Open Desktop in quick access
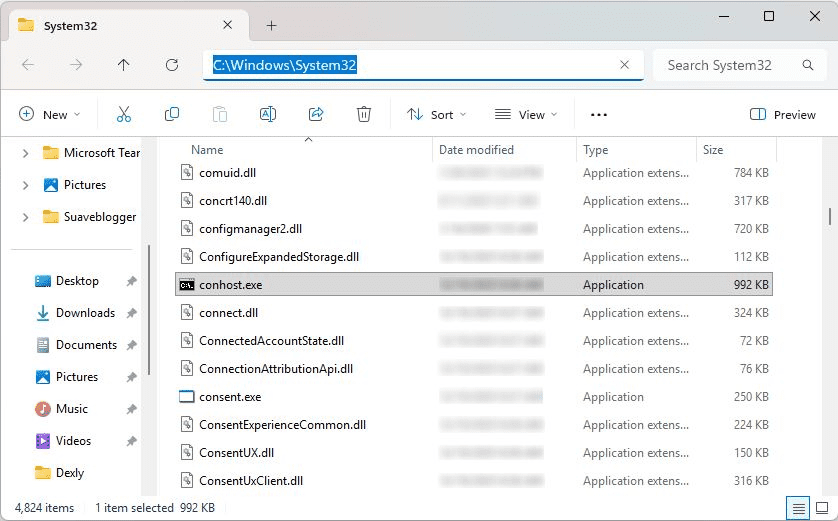 [77, 281]
